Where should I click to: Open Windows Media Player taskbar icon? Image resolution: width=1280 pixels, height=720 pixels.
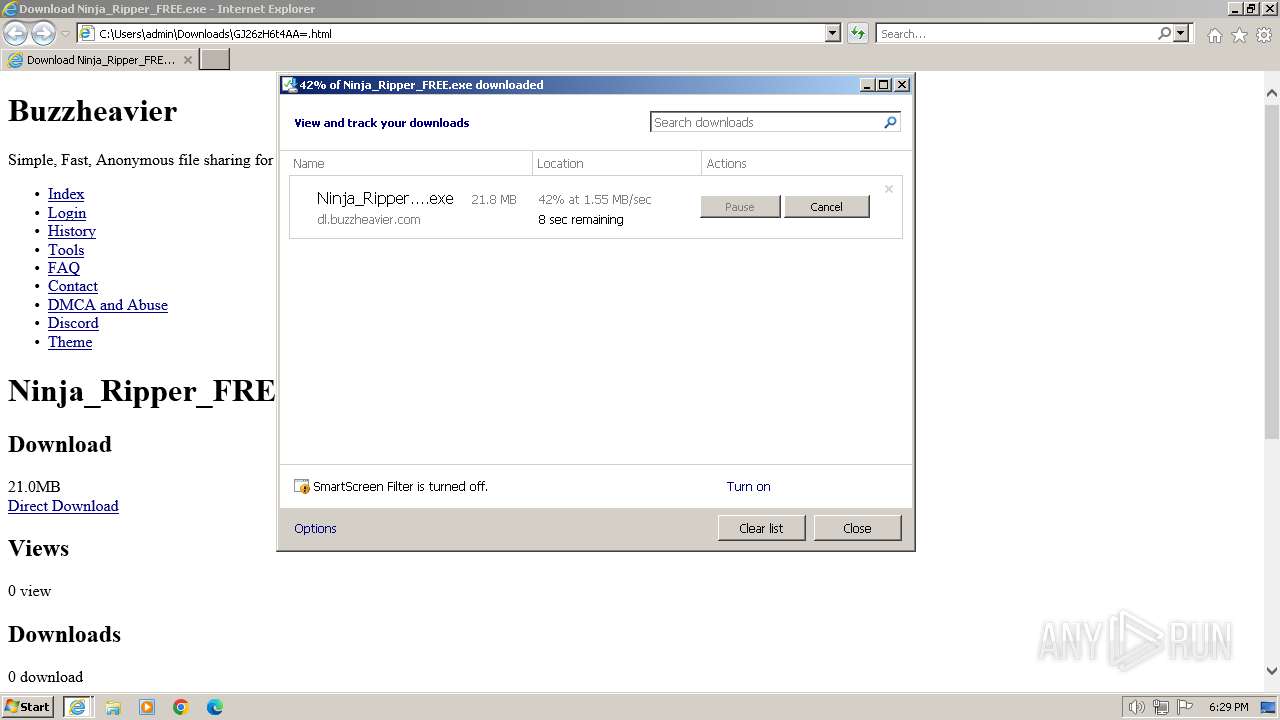tap(147, 707)
